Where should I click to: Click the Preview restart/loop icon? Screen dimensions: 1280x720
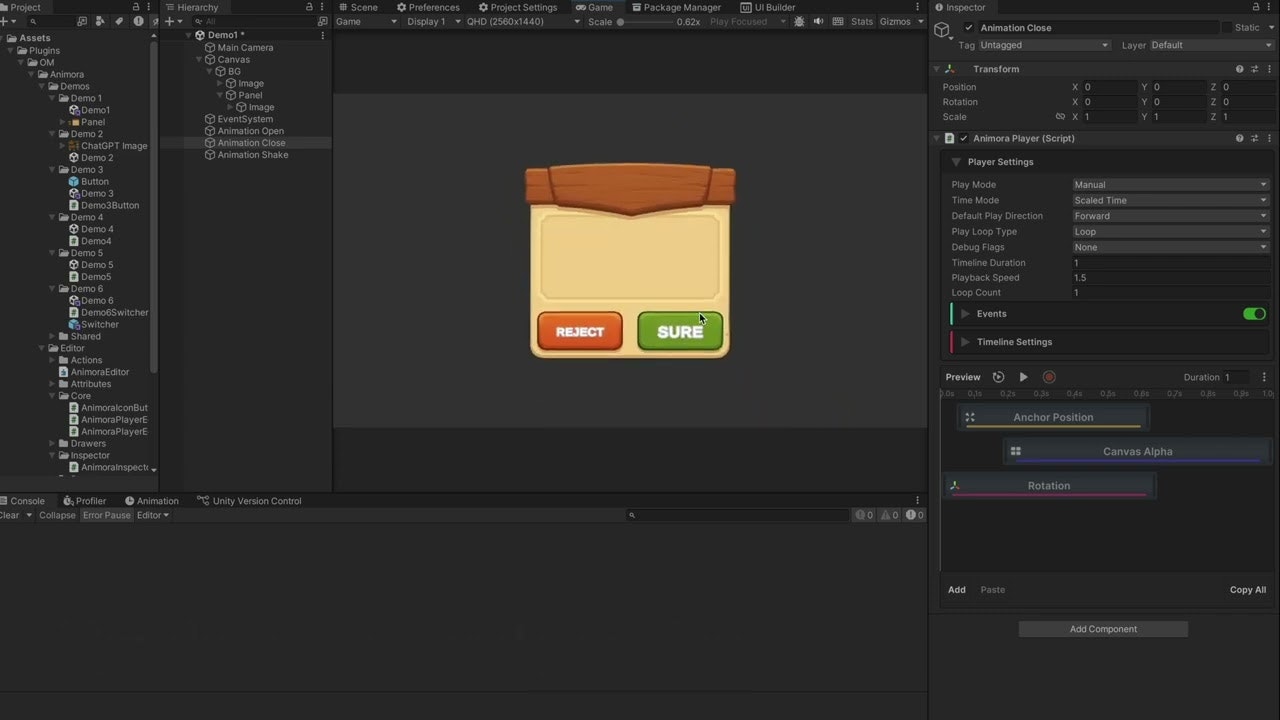(x=998, y=377)
